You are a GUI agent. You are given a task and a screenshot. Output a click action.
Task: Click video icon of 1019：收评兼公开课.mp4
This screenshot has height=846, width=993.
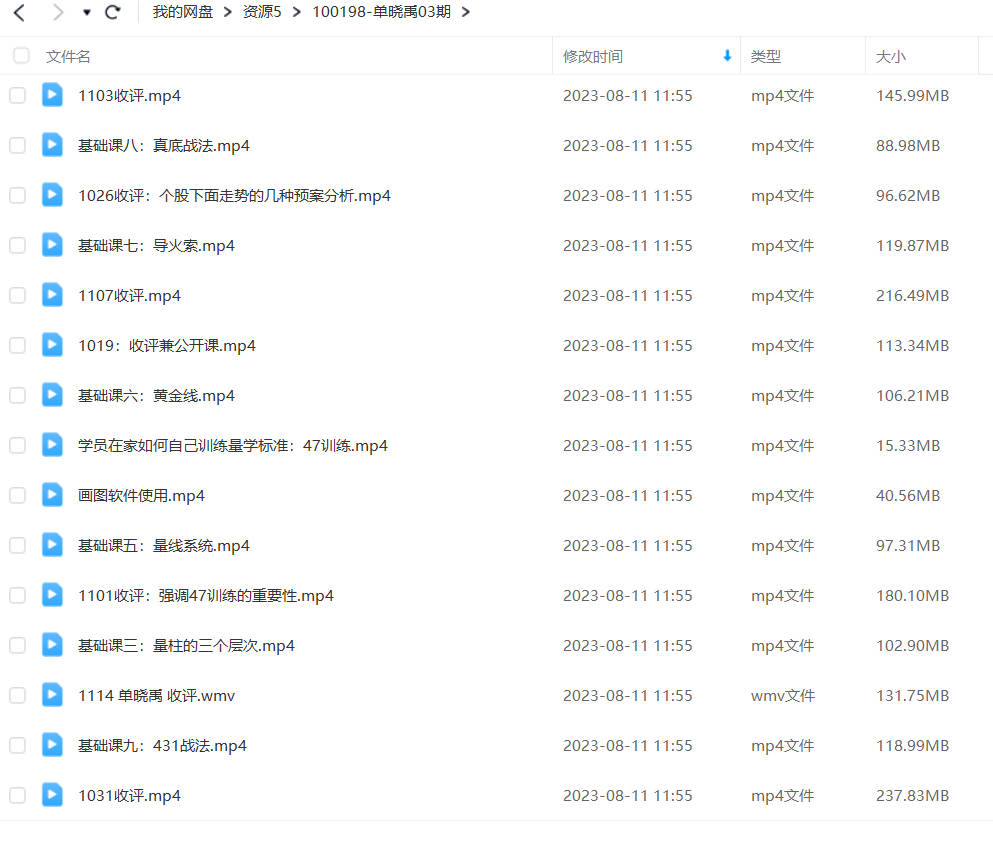click(x=52, y=345)
